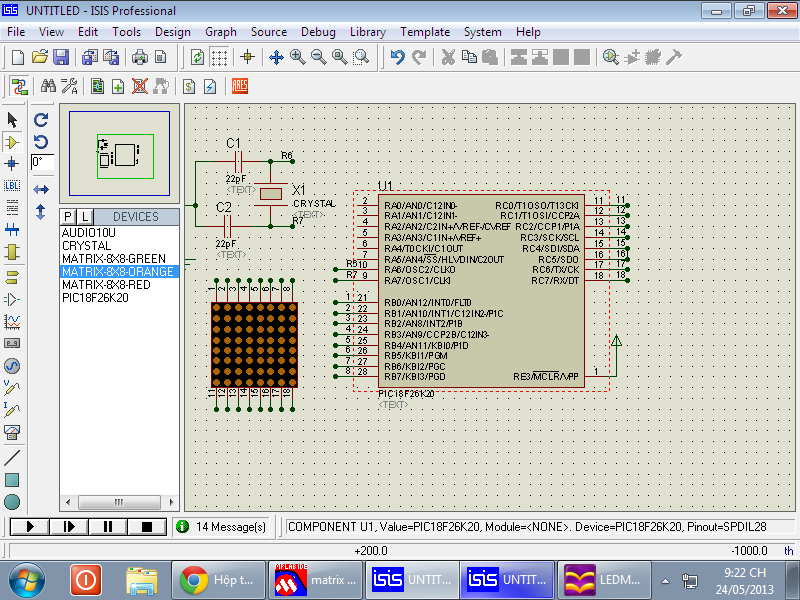Click the Print design icon
Image resolution: width=800 pixels, height=600 pixels.
[140, 57]
